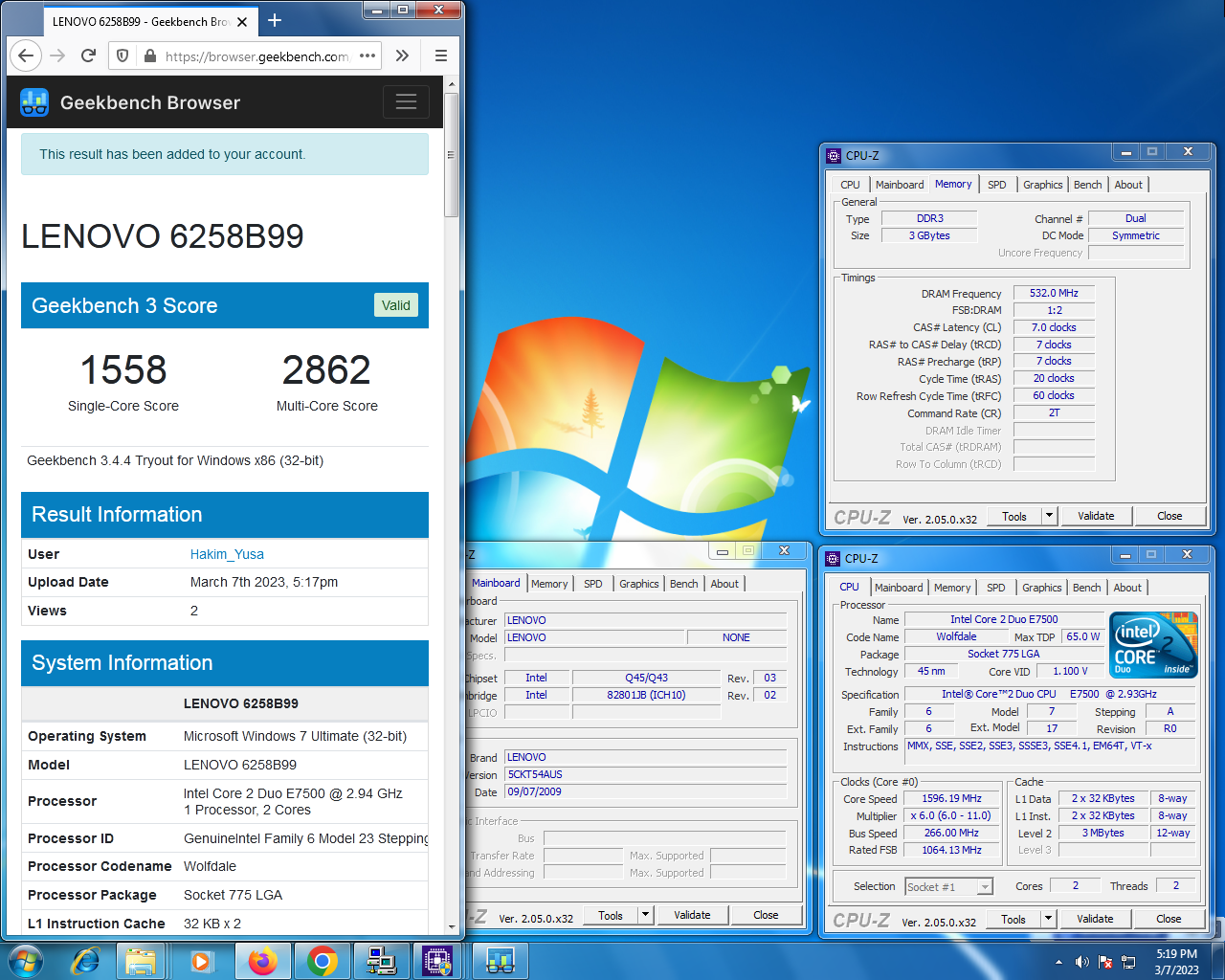Expand Tools dropdown arrow in processor CPU-Z window
Screen dimensions: 1225x980
1048,919
